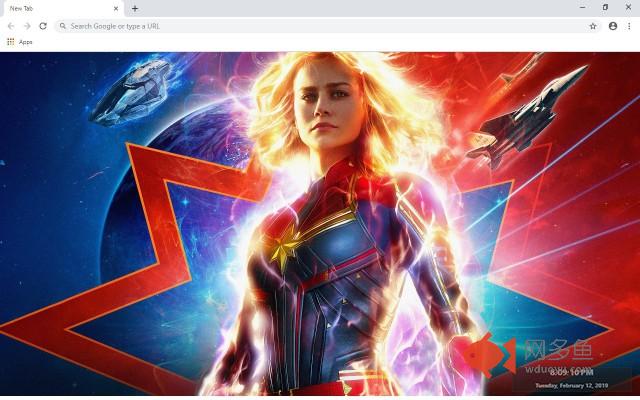640x400 pixels.
Task: Click the search magnifier in address bar
Action: (62, 26)
